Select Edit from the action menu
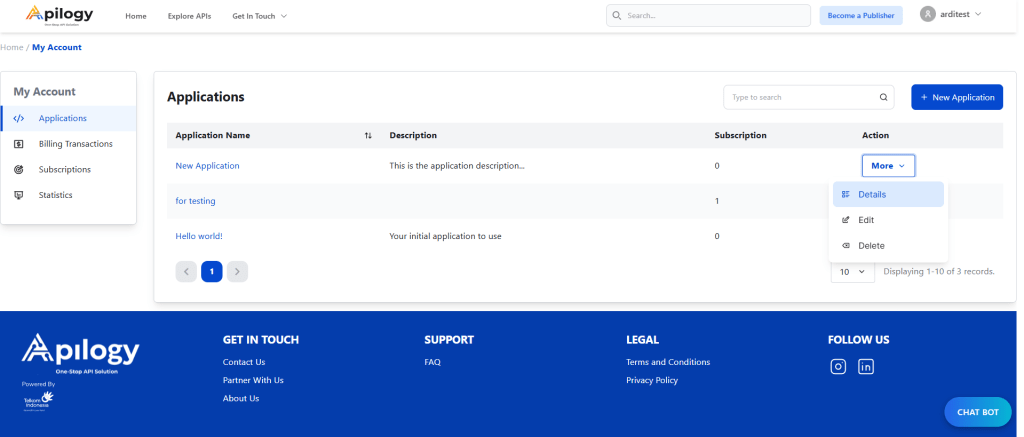This screenshot has height=437, width=1024. click(866, 220)
